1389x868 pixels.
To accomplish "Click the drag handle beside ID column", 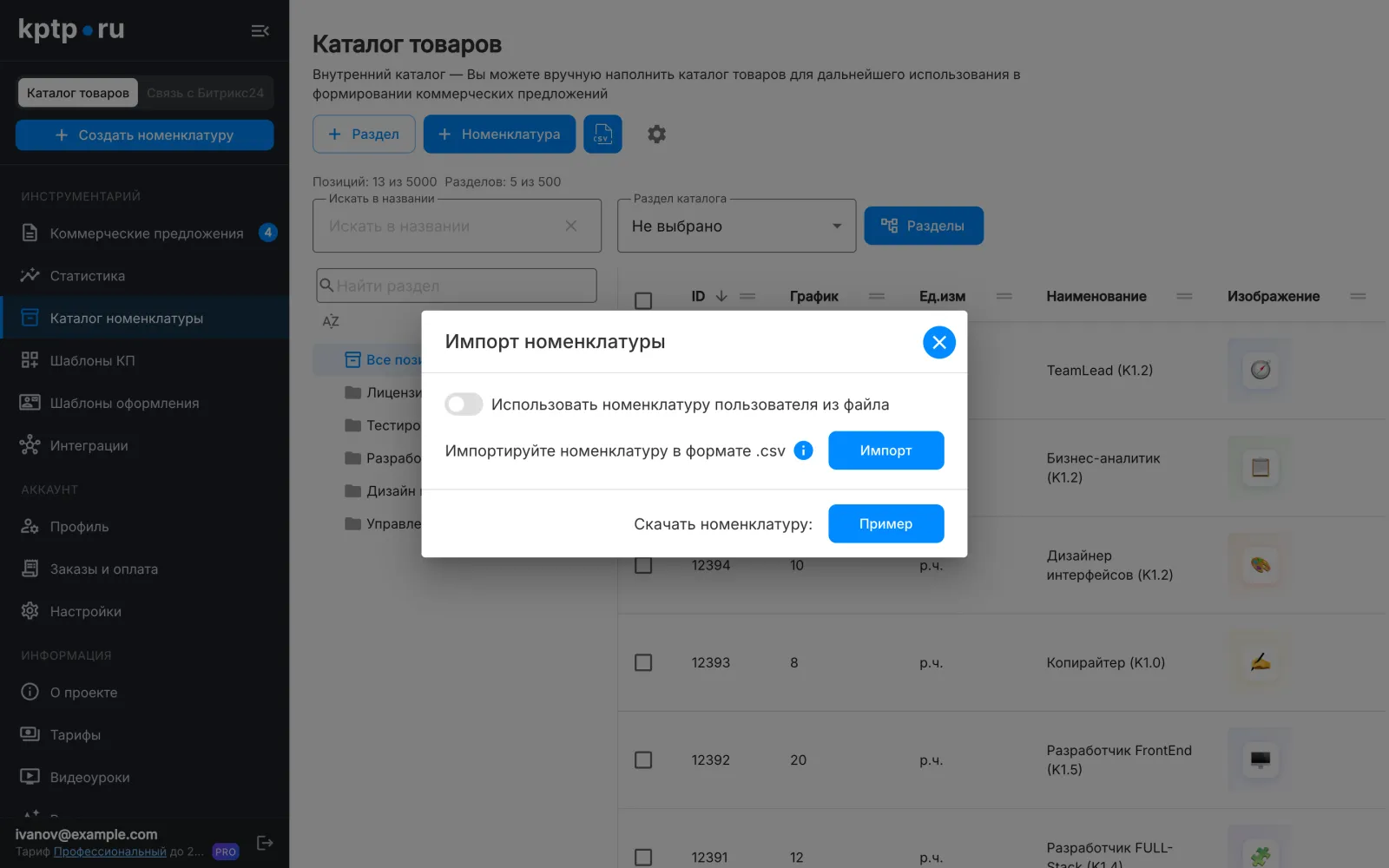I will 747,296.
